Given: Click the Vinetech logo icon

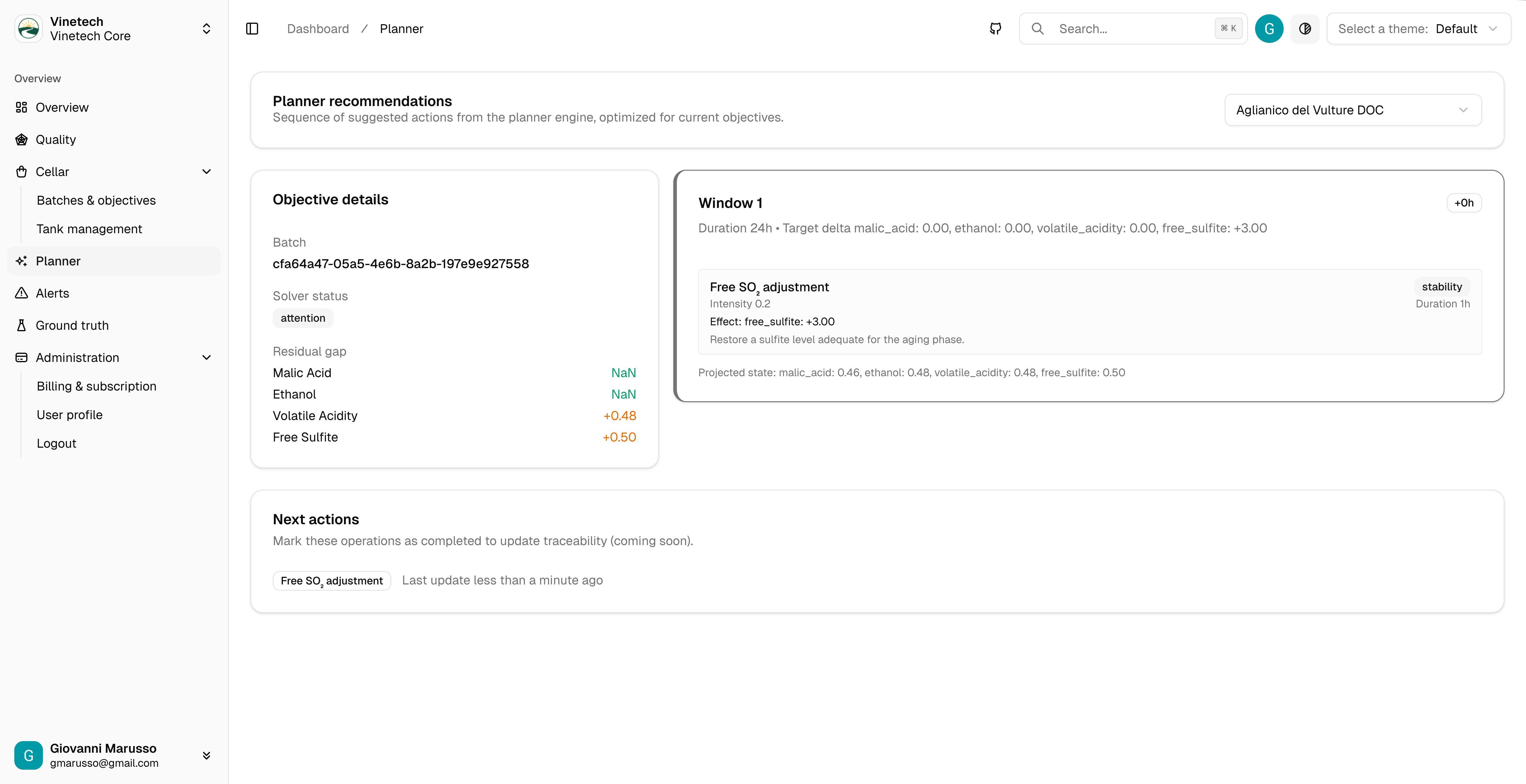Looking at the screenshot, I should [28, 28].
